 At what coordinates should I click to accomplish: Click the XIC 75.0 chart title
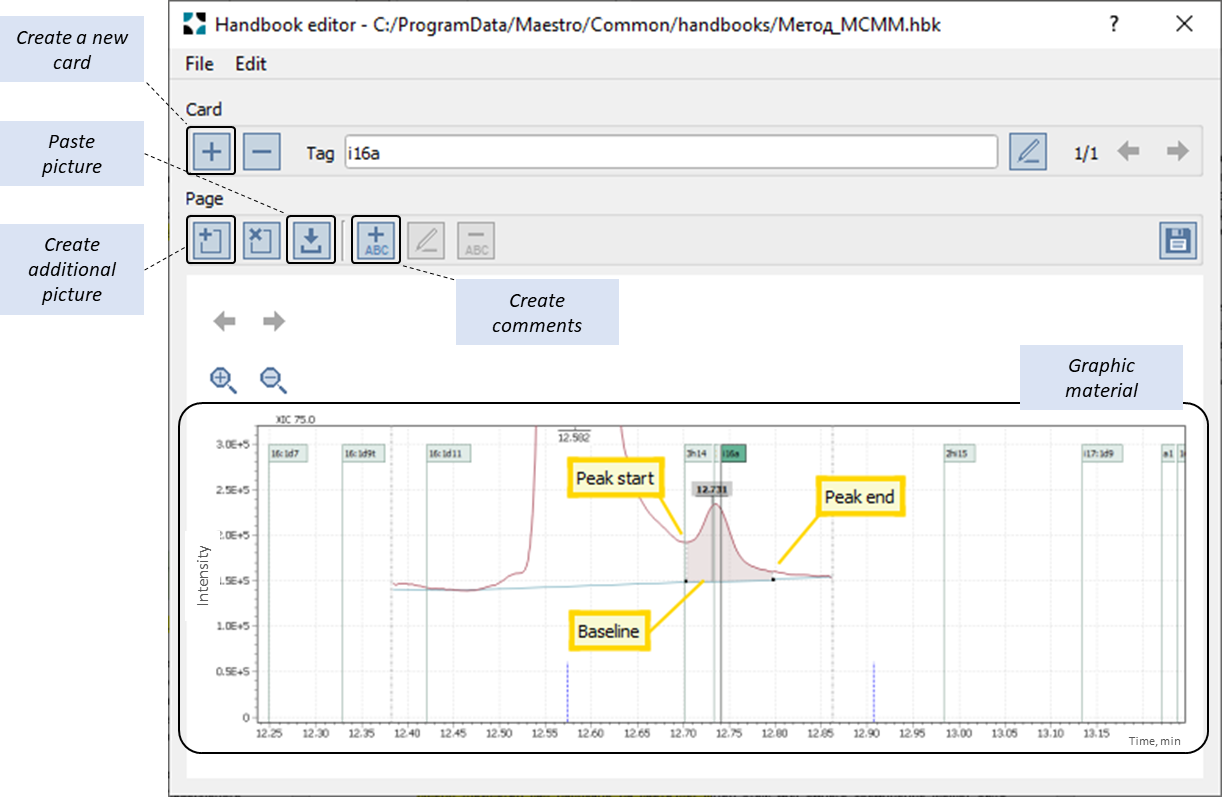[x=295, y=420]
